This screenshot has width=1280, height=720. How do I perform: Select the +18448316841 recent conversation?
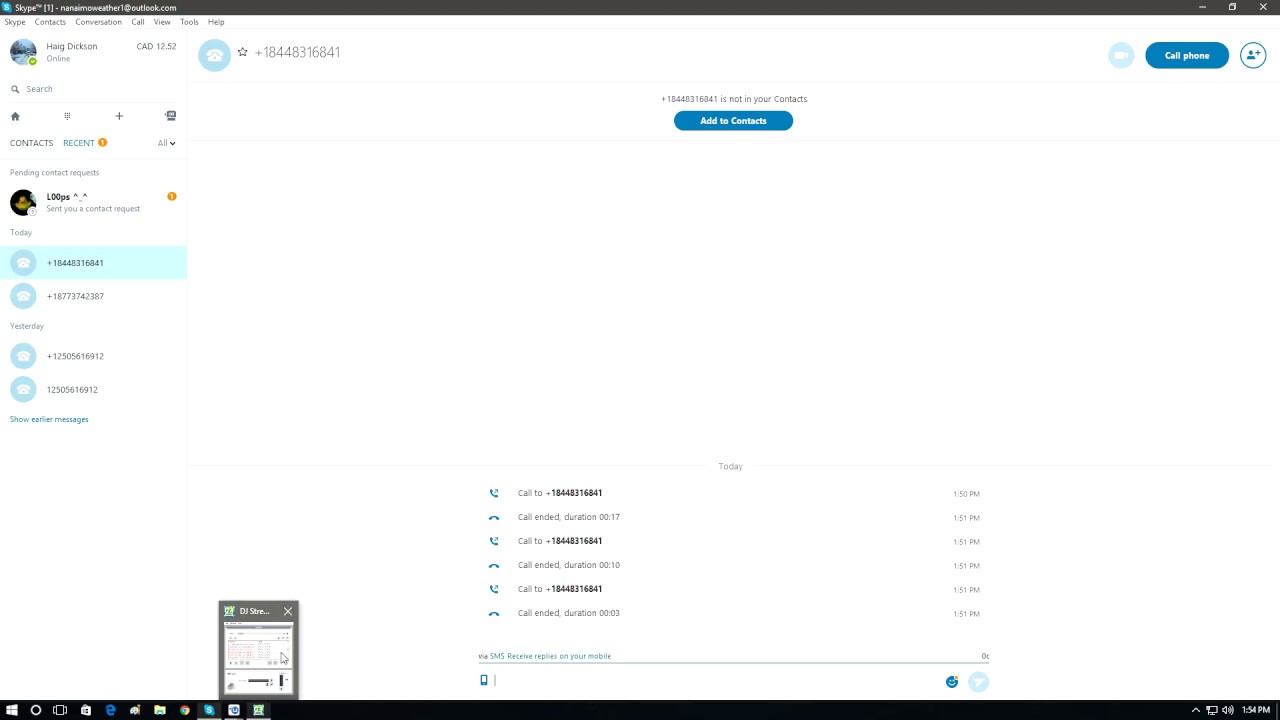[93, 263]
